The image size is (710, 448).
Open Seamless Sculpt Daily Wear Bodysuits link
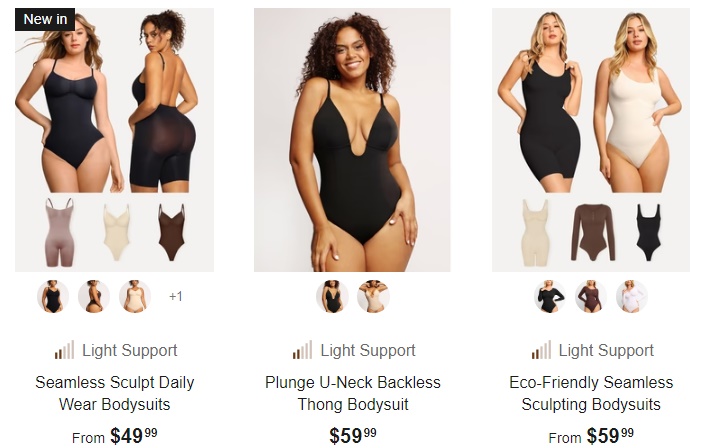coord(115,393)
